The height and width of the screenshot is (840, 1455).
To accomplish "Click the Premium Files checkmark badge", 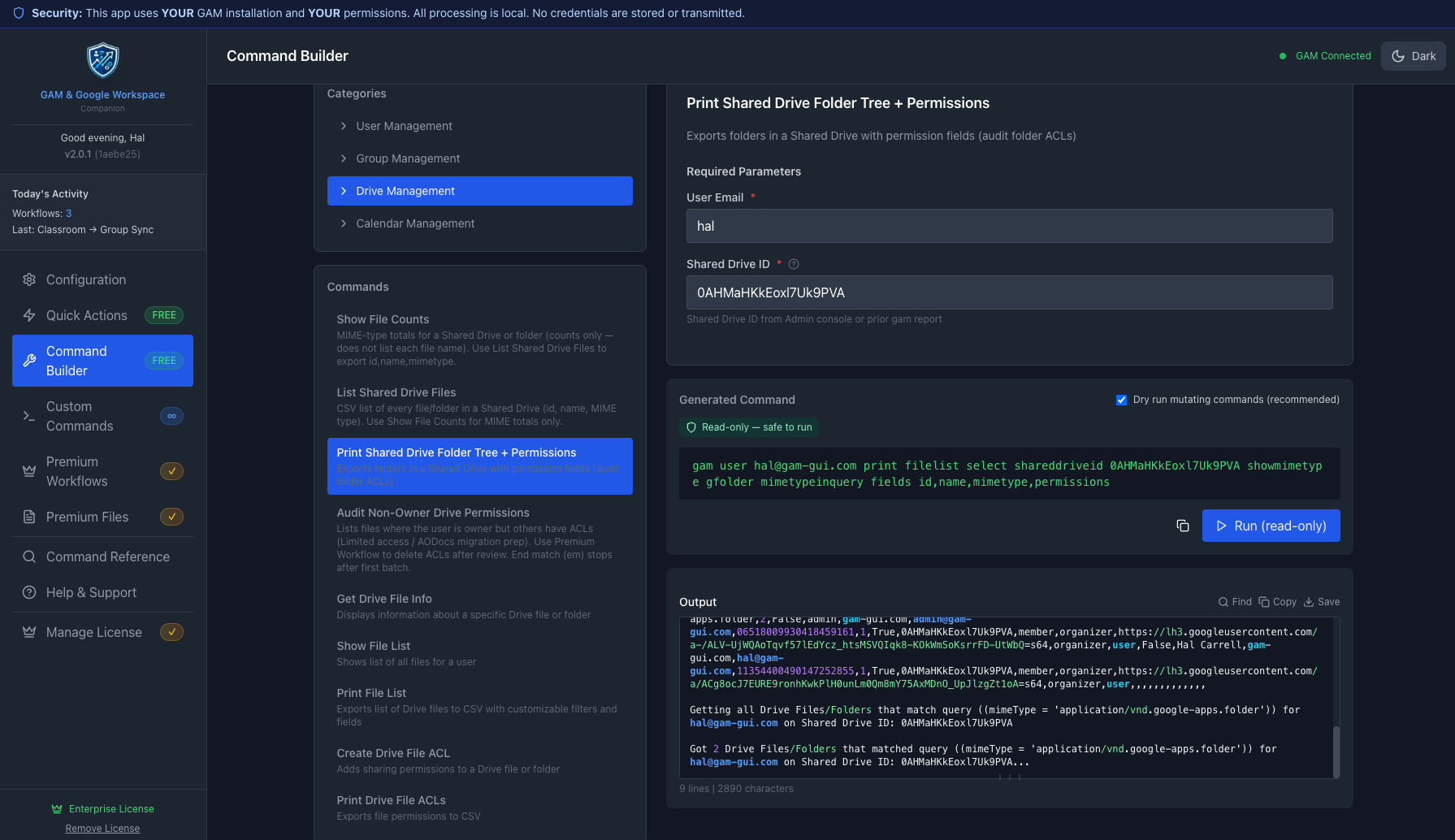I will [x=171, y=517].
